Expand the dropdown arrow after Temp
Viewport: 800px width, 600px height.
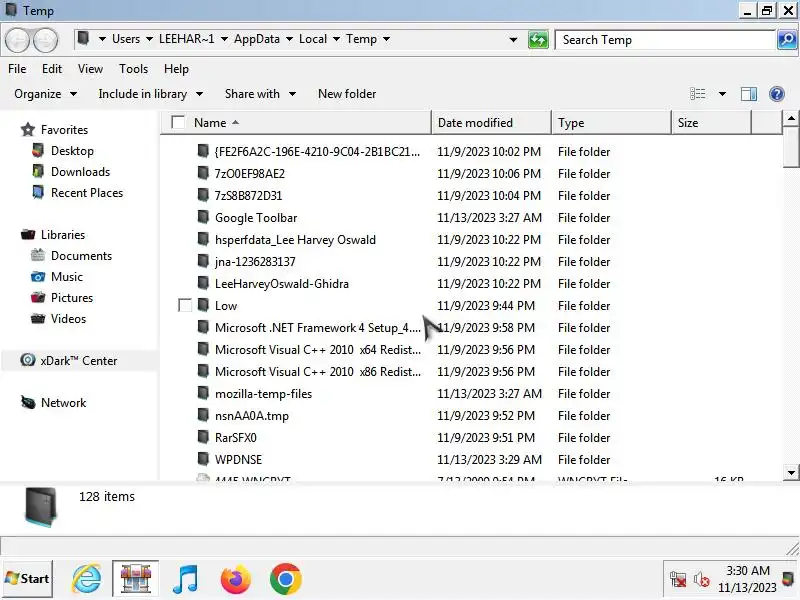386,39
